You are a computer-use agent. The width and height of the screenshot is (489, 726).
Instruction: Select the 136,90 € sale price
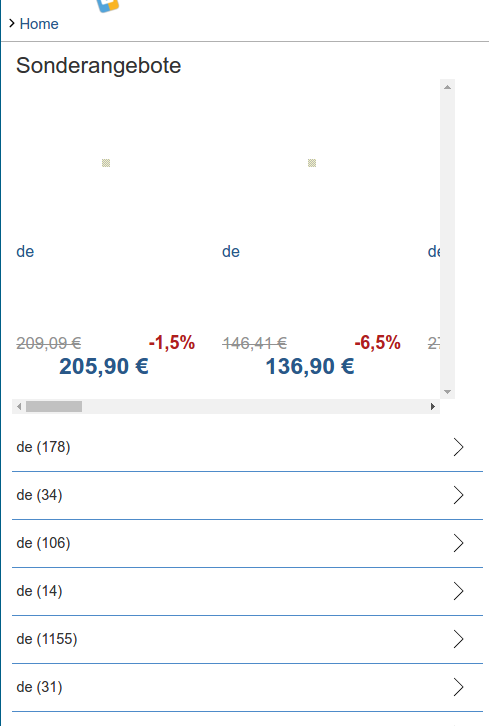pos(310,366)
